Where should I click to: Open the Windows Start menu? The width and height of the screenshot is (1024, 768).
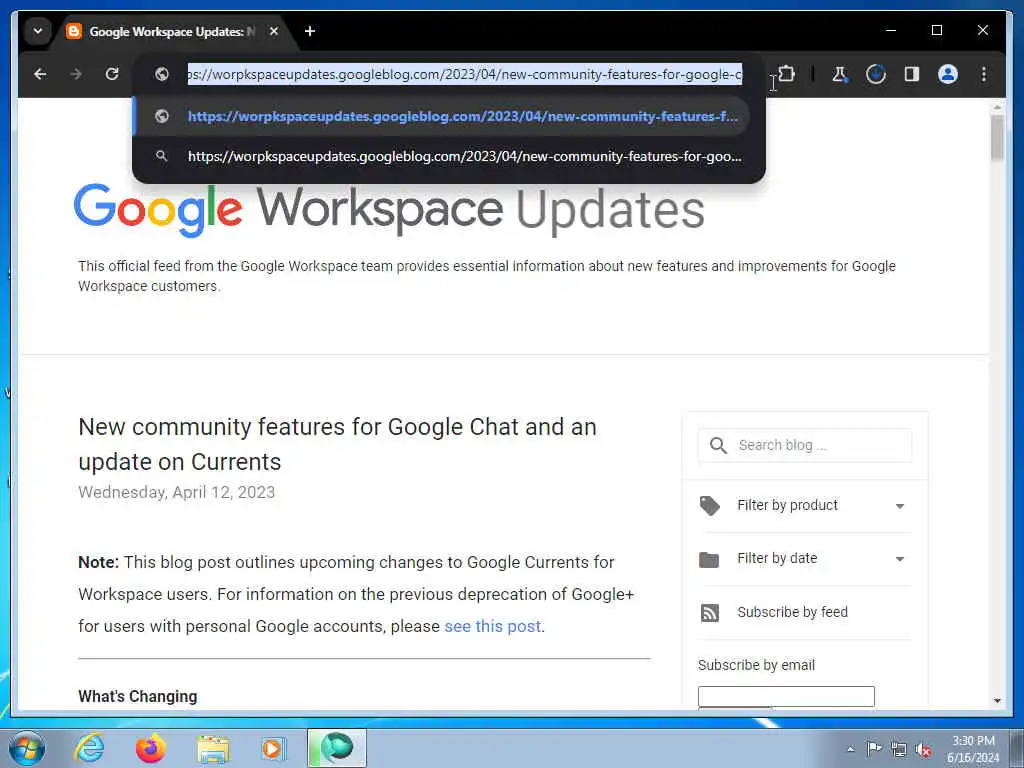pos(26,748)
